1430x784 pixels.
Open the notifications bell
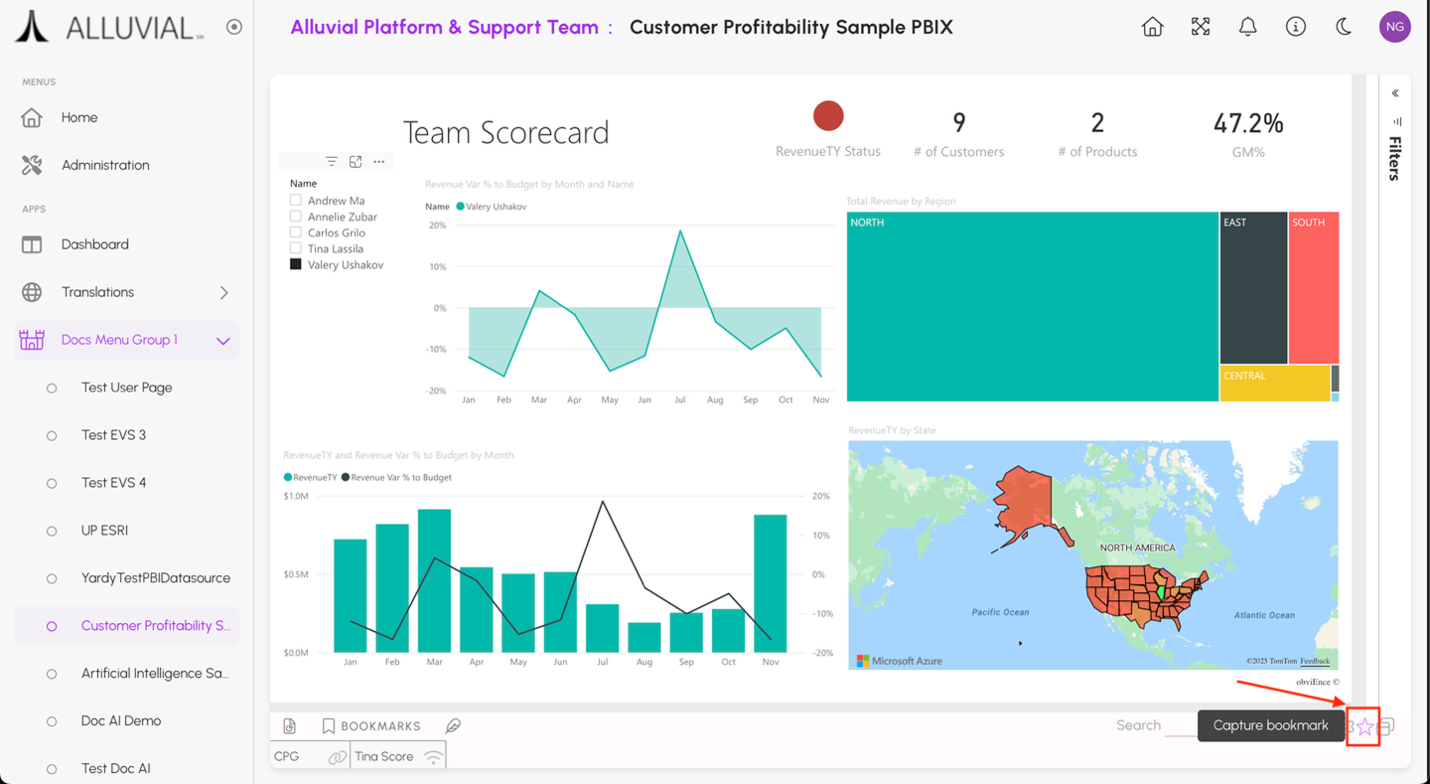(x=1248, y=27)
